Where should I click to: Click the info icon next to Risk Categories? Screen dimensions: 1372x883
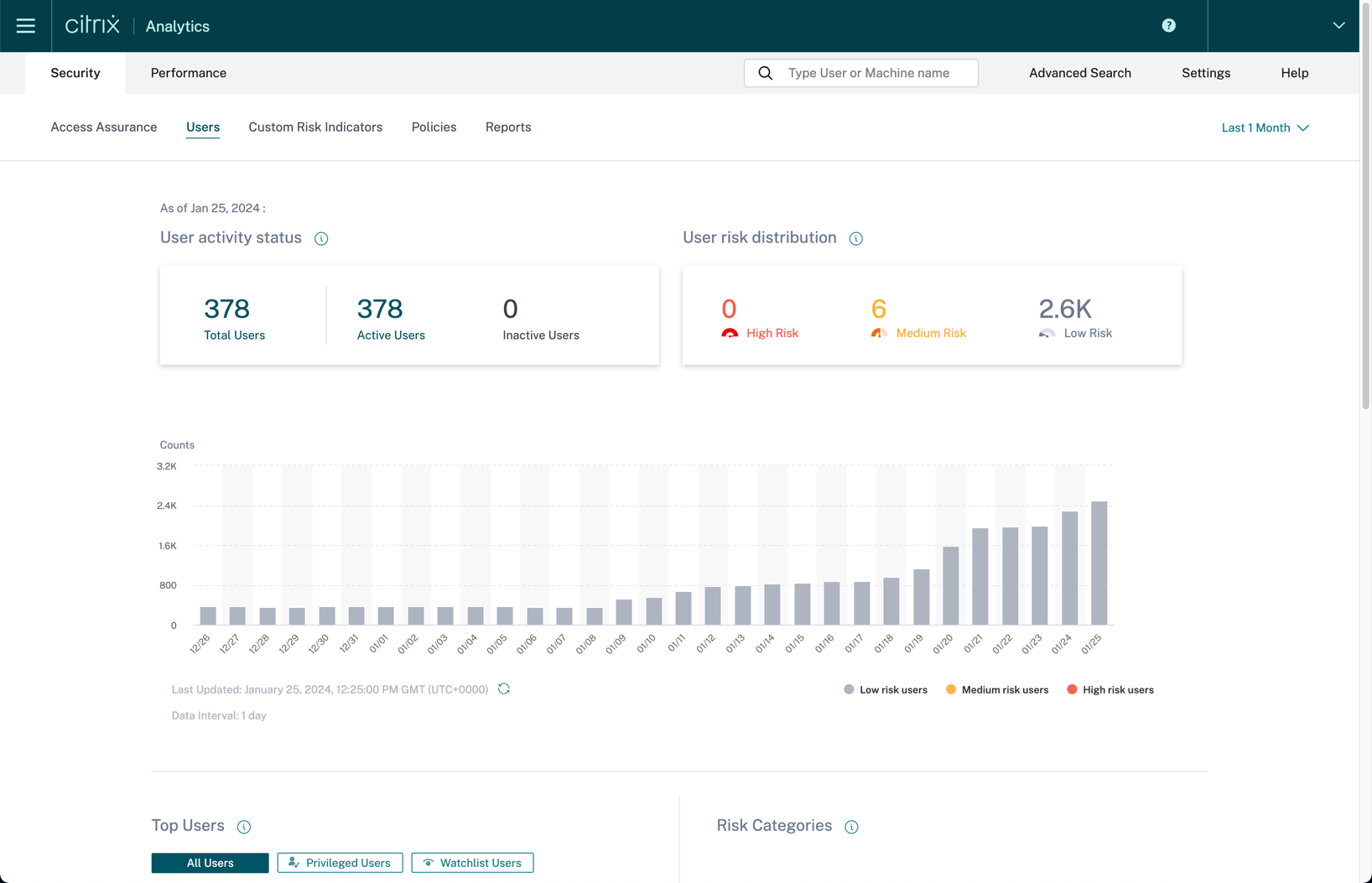pyautogui.click(x=851, y=827)
